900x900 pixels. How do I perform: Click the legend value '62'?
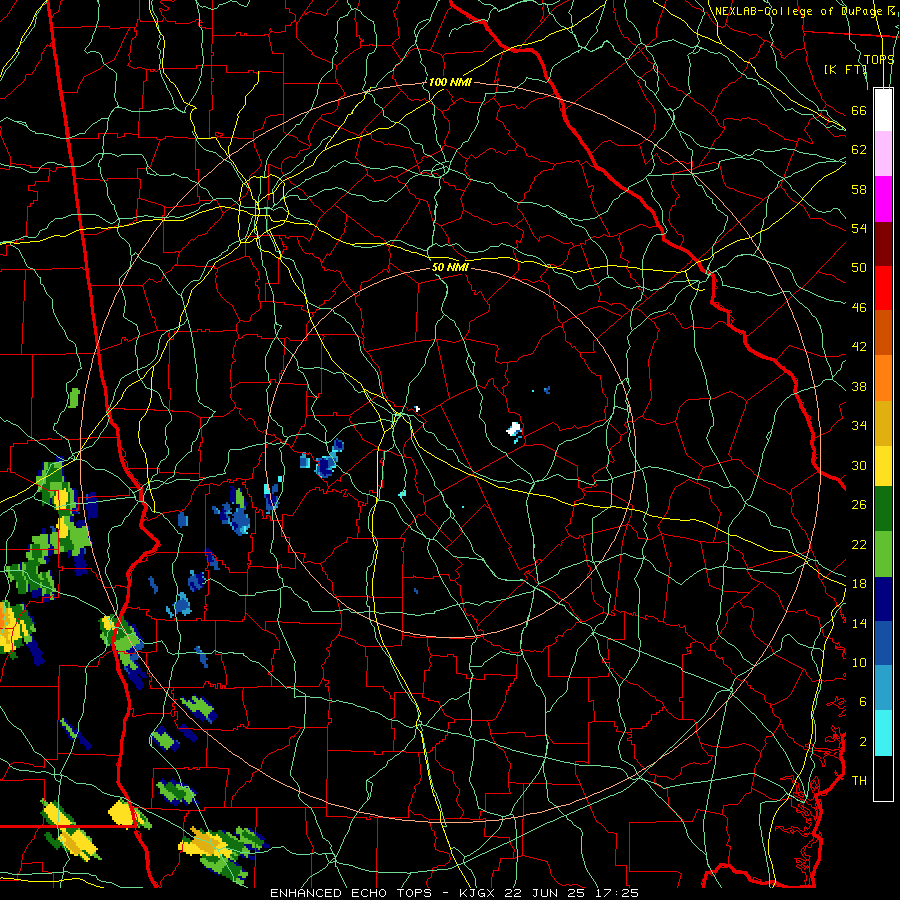859,150
